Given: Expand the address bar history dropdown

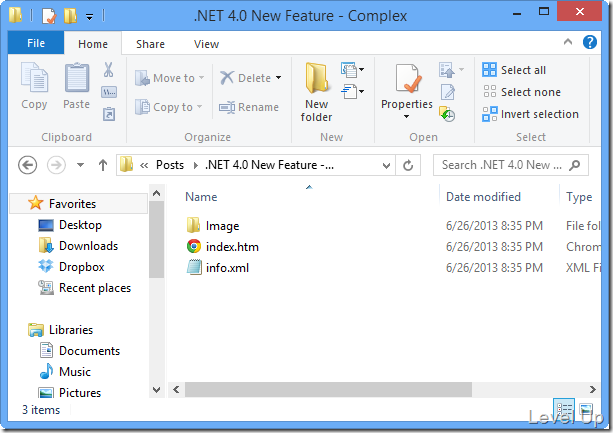Looking at the screenshot, I should click(386, 165).
